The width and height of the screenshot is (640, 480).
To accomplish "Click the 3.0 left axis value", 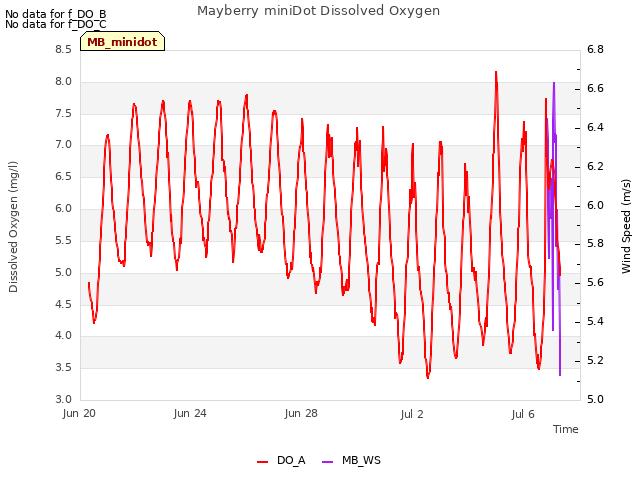I will 63,399.
